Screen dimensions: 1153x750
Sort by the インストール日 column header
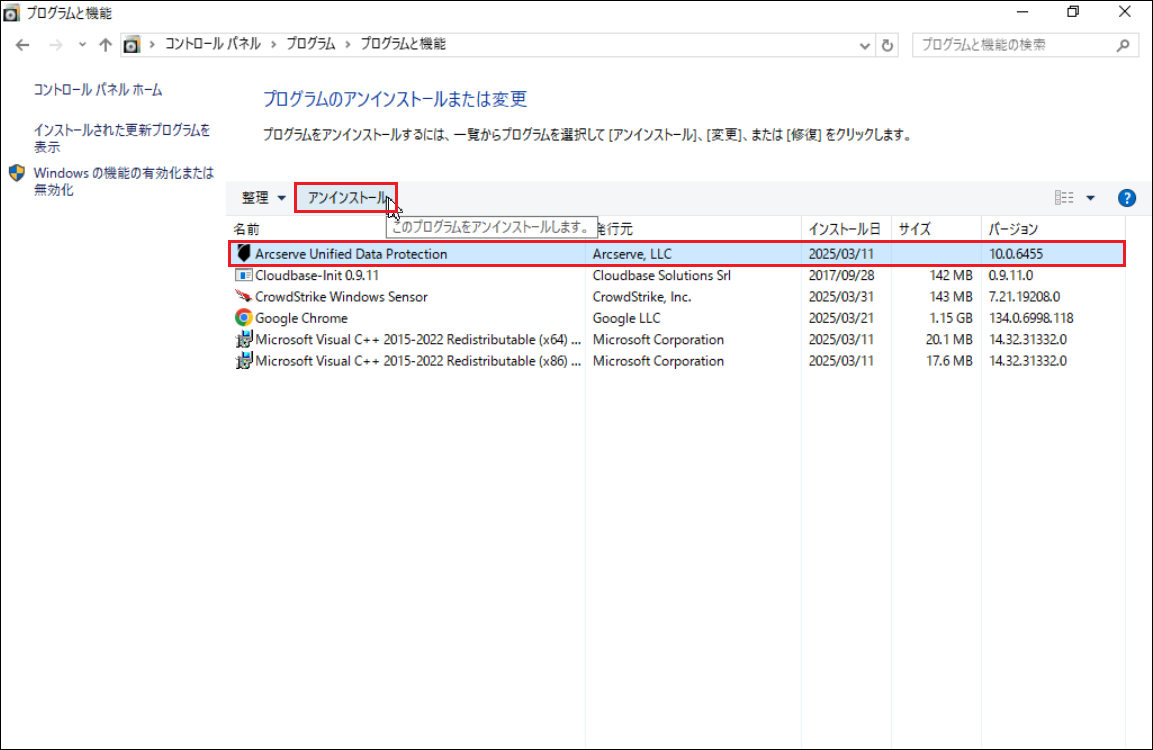[844, 229]
